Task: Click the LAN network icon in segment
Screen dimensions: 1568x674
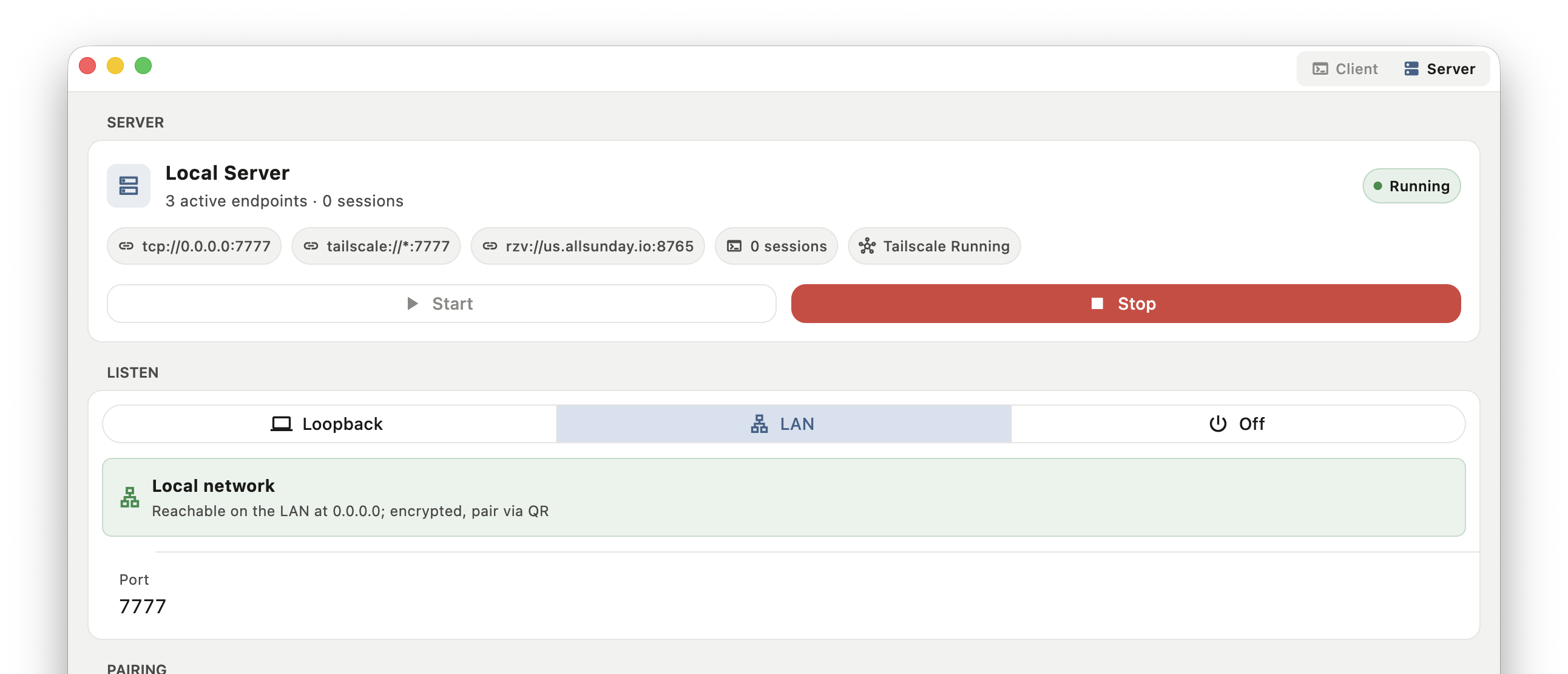Action: click(759, 424)
